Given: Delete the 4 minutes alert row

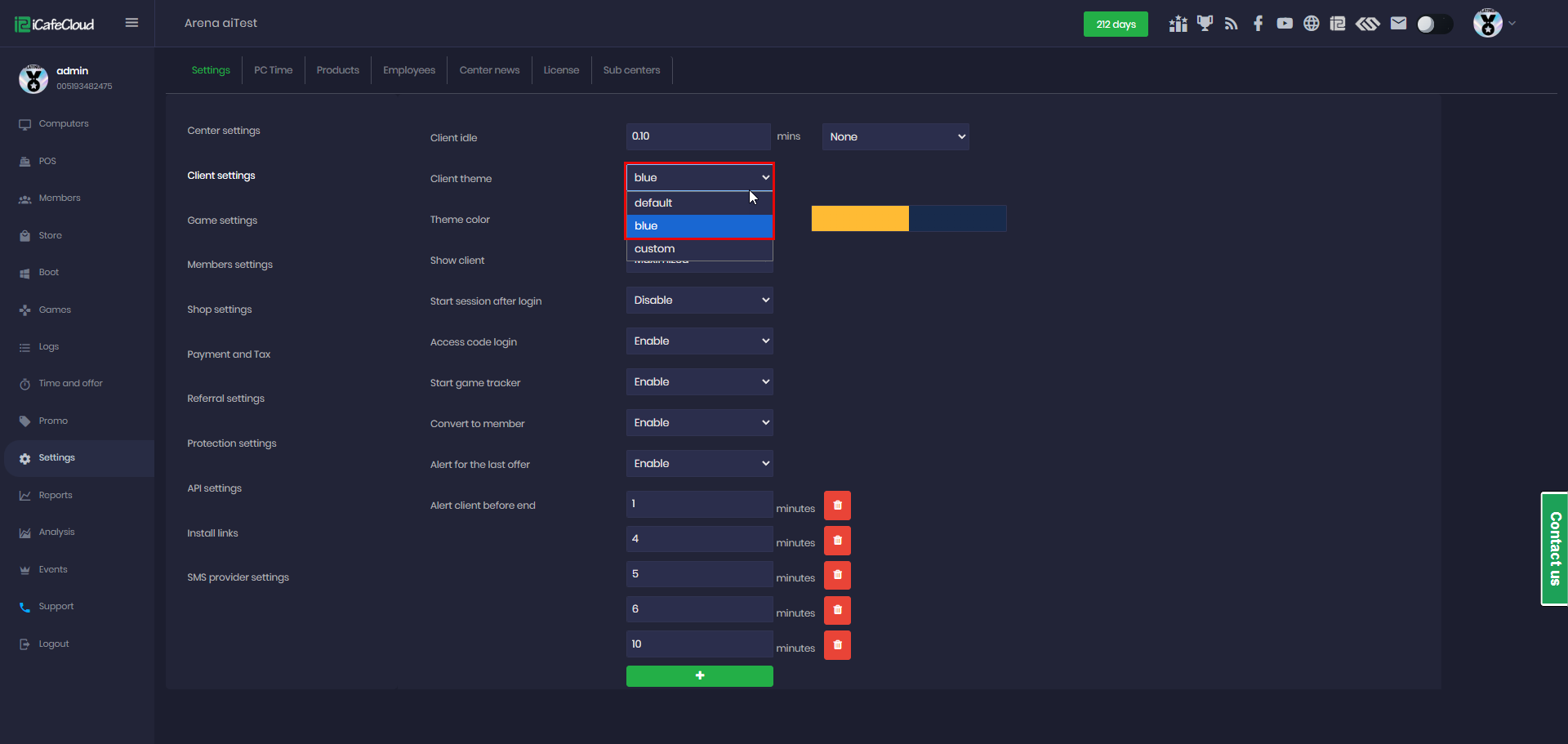Looking at the screenshot, I should pyautogui.click(x=837, y=541).
